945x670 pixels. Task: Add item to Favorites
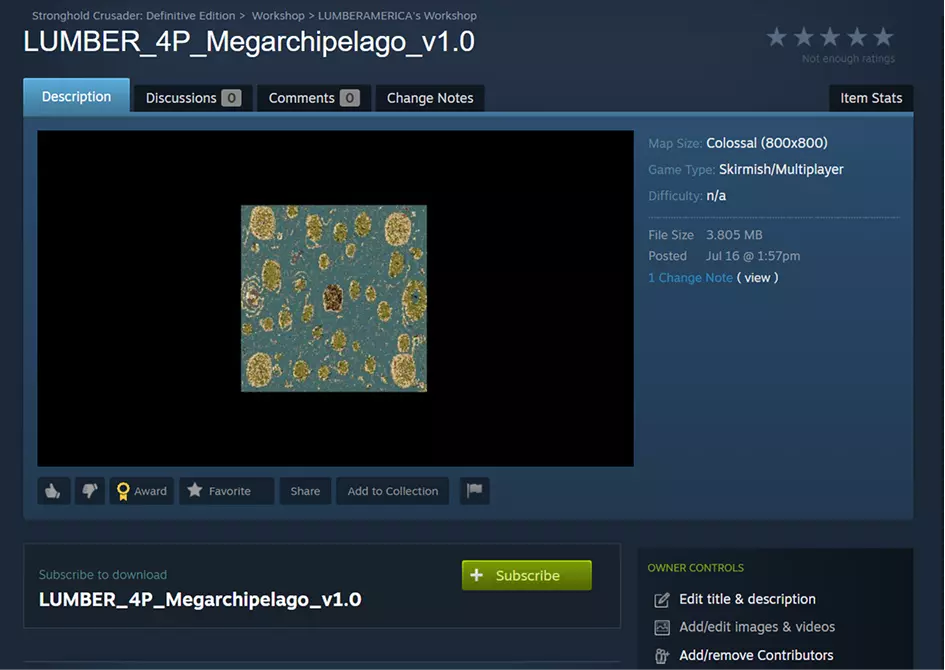[227, 491]
